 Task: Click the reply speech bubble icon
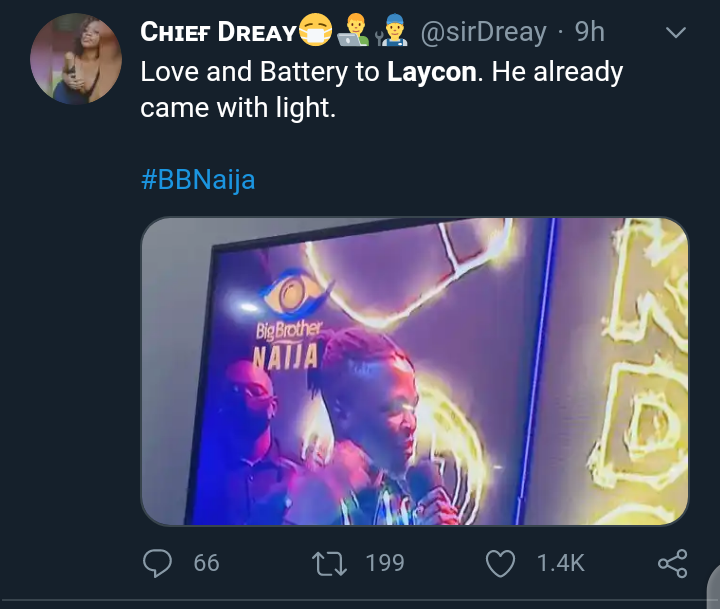159,563
